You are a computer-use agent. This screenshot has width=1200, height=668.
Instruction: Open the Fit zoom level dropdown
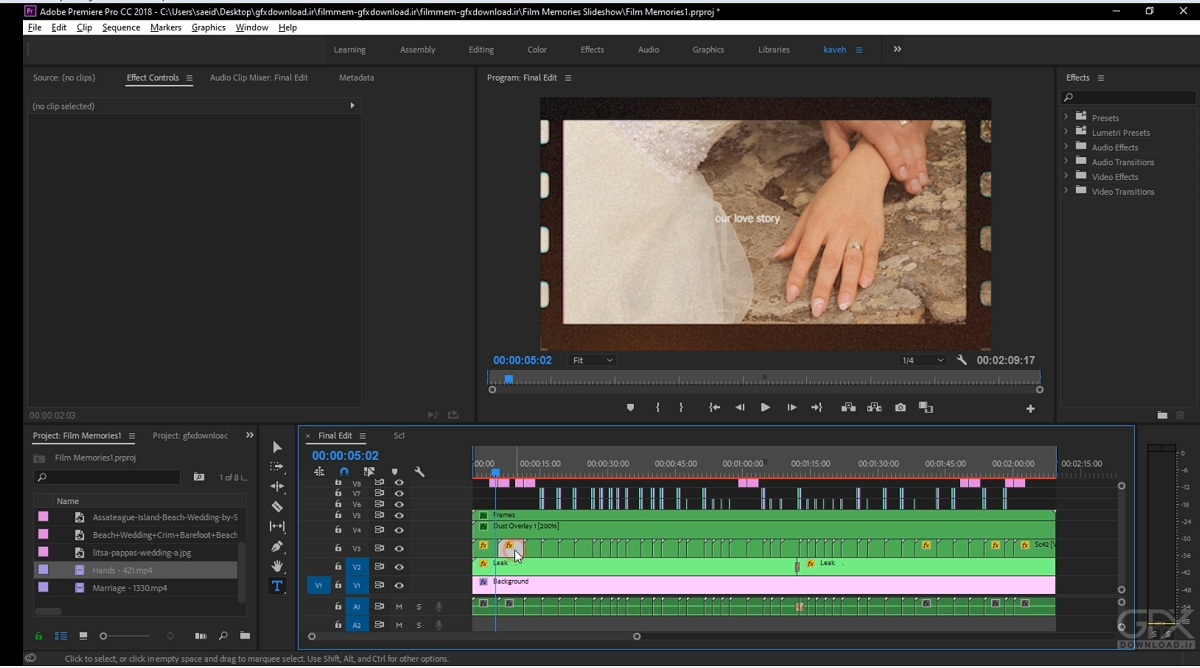coord(593,360)
